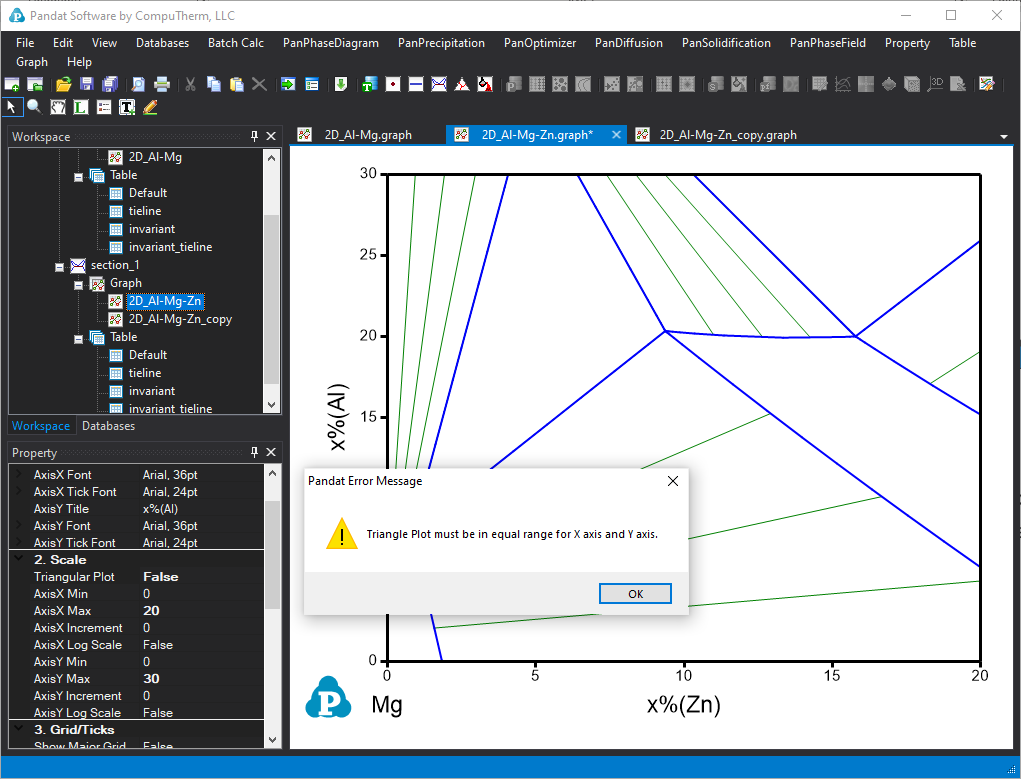Select the magnifier zoom tool
Screen dimensions: 1021x779
click(x=35, y=107)
